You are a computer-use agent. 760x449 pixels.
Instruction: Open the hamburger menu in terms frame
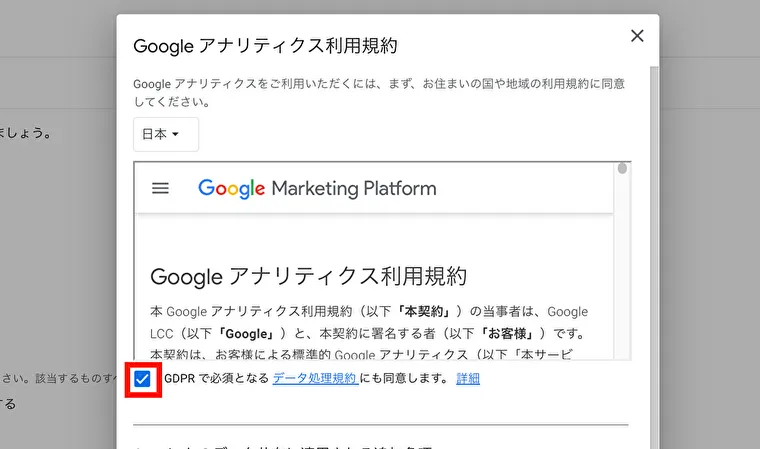pos(160,188)
